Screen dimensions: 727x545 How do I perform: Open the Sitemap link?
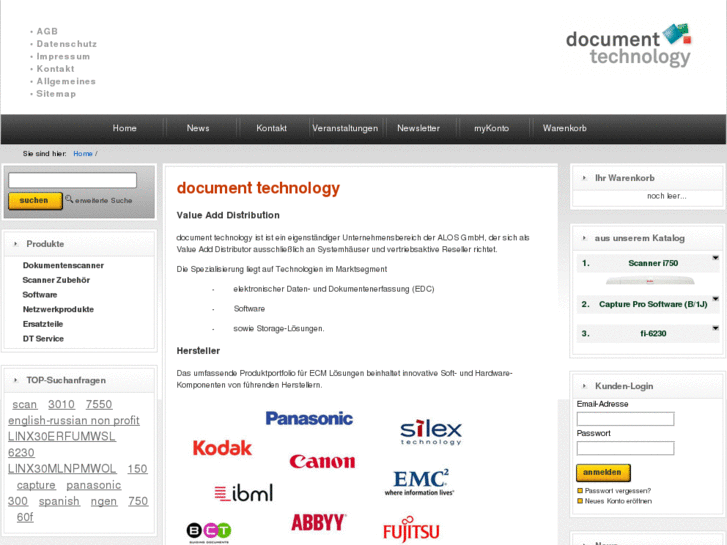pos(56,94)
